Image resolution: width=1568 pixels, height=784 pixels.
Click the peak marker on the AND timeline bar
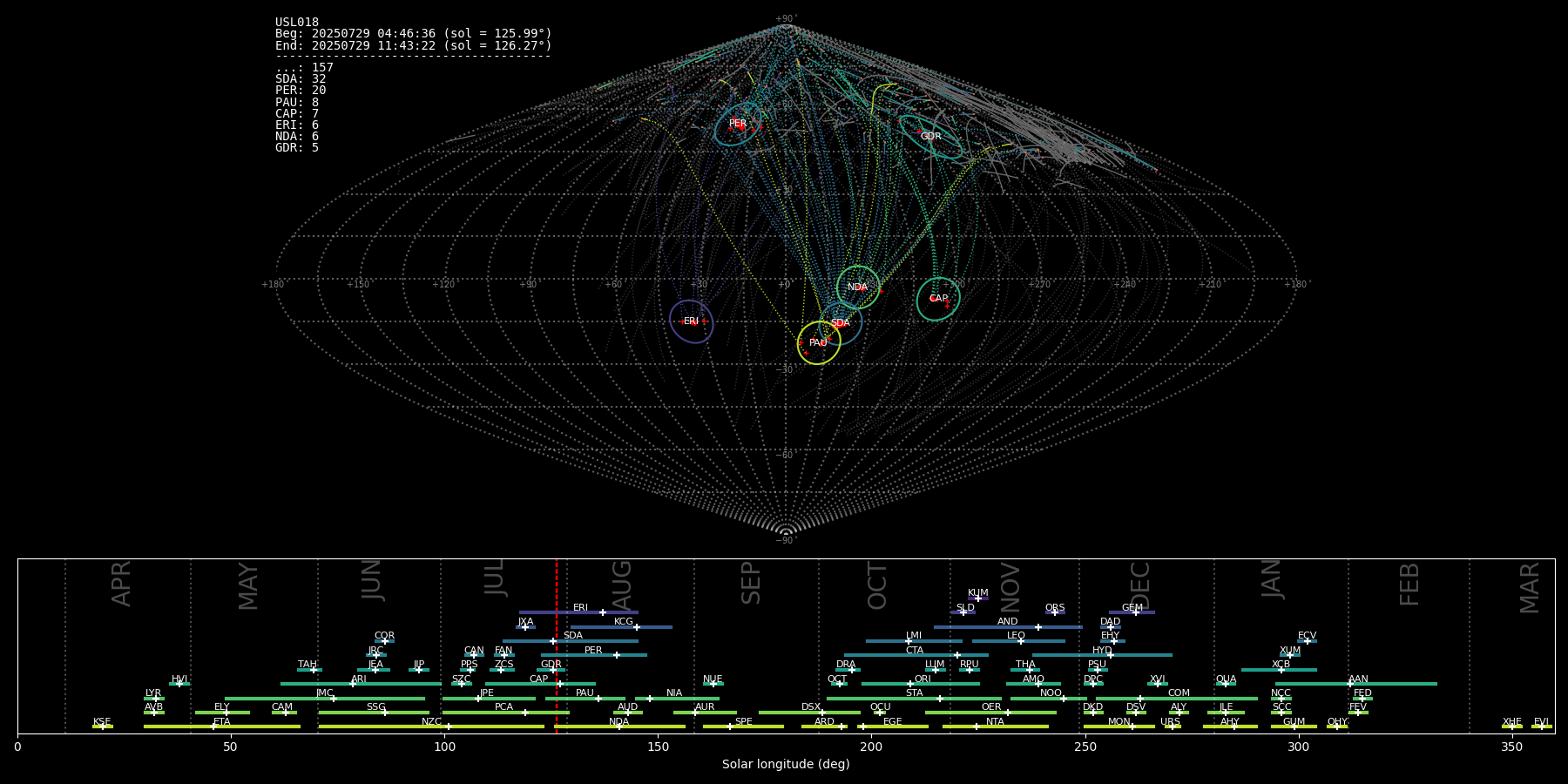1038,627
